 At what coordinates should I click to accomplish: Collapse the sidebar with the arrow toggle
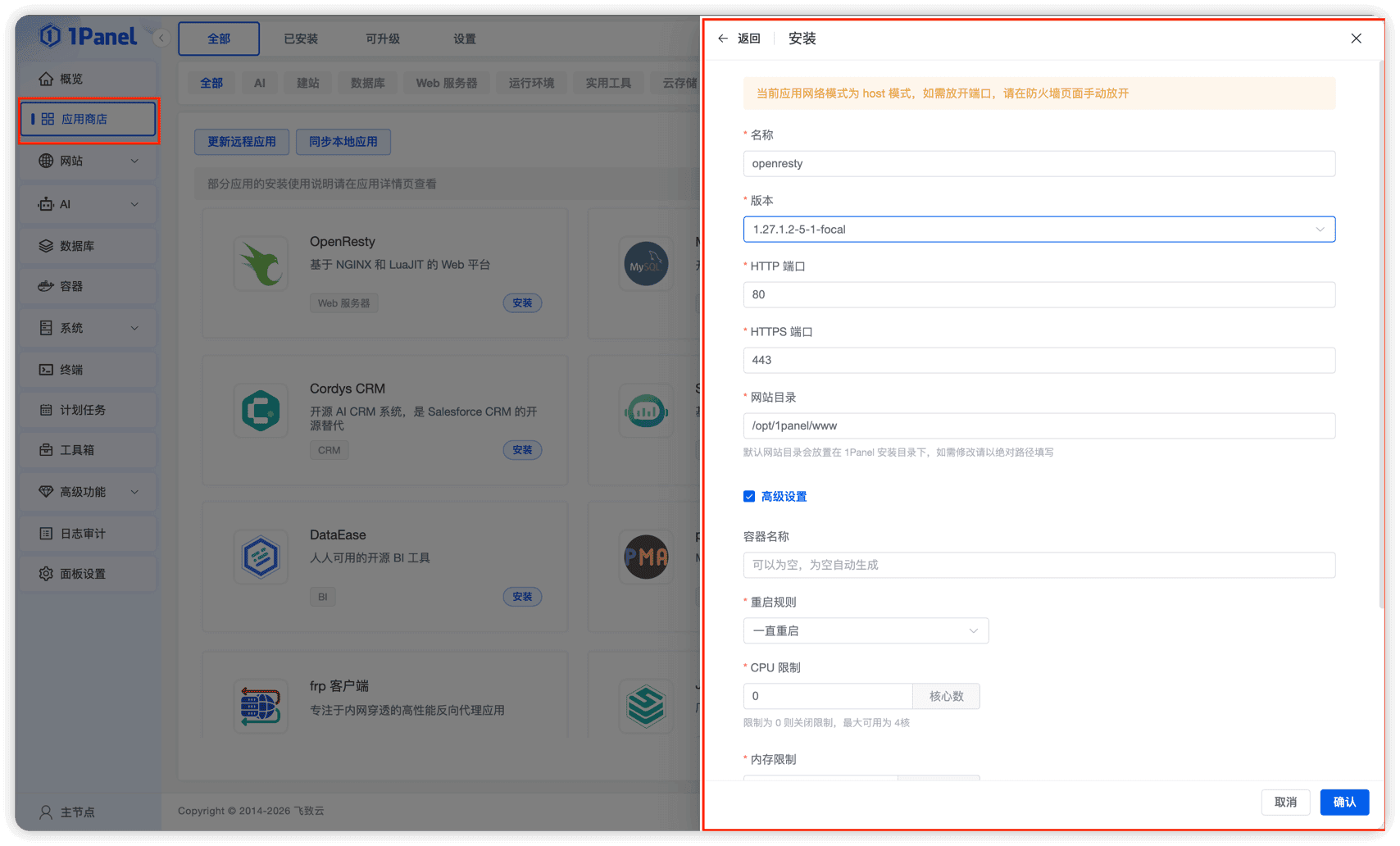(x=161, y=38)
